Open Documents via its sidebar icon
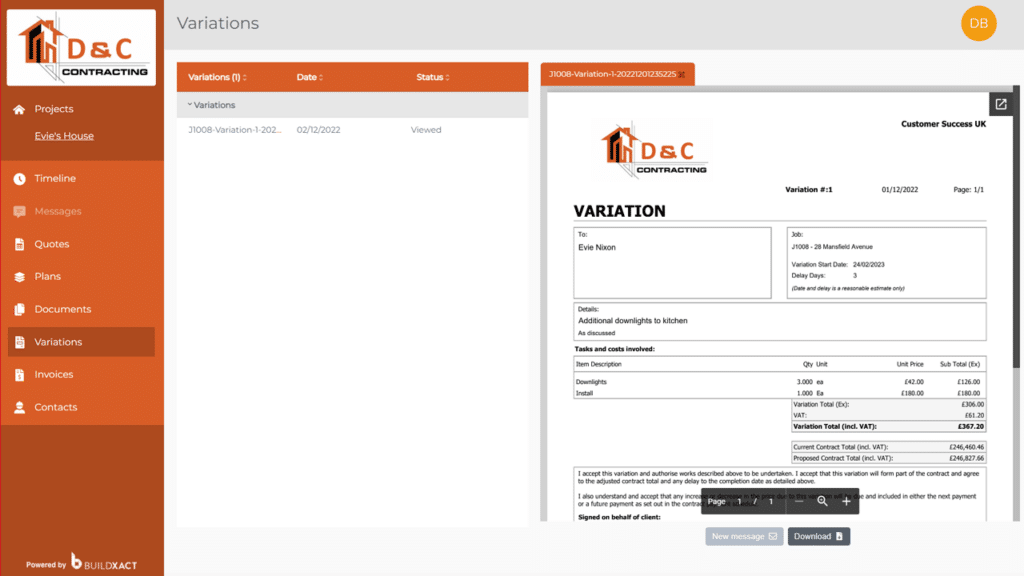 coord(20,309)
